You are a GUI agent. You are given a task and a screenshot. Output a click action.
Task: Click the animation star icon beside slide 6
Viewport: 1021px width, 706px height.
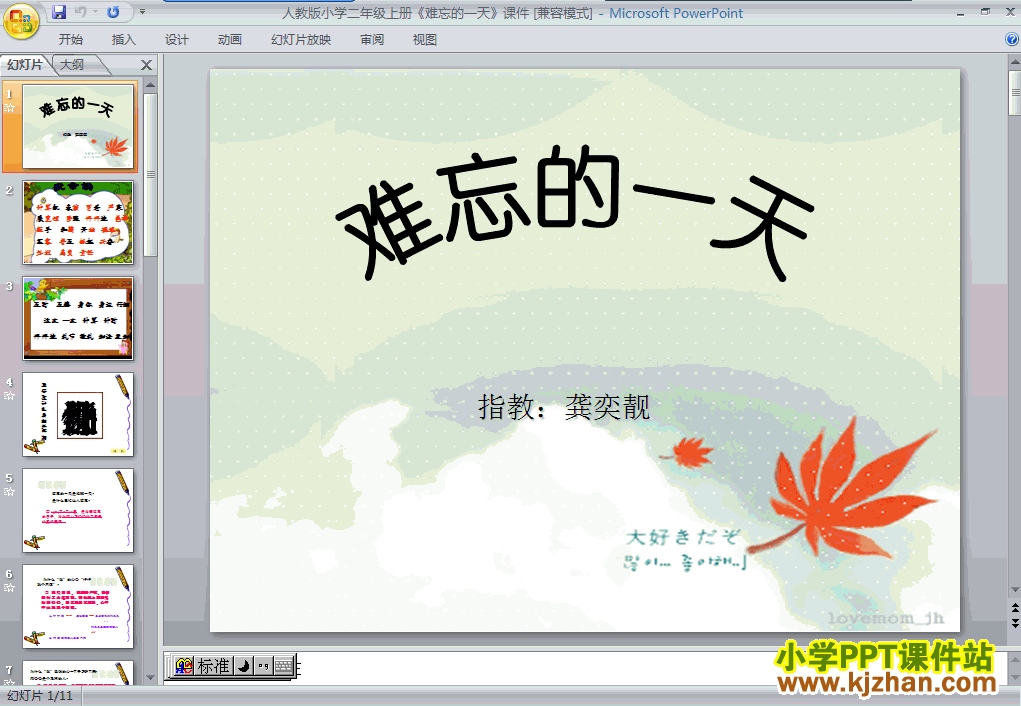pos(9,587)
